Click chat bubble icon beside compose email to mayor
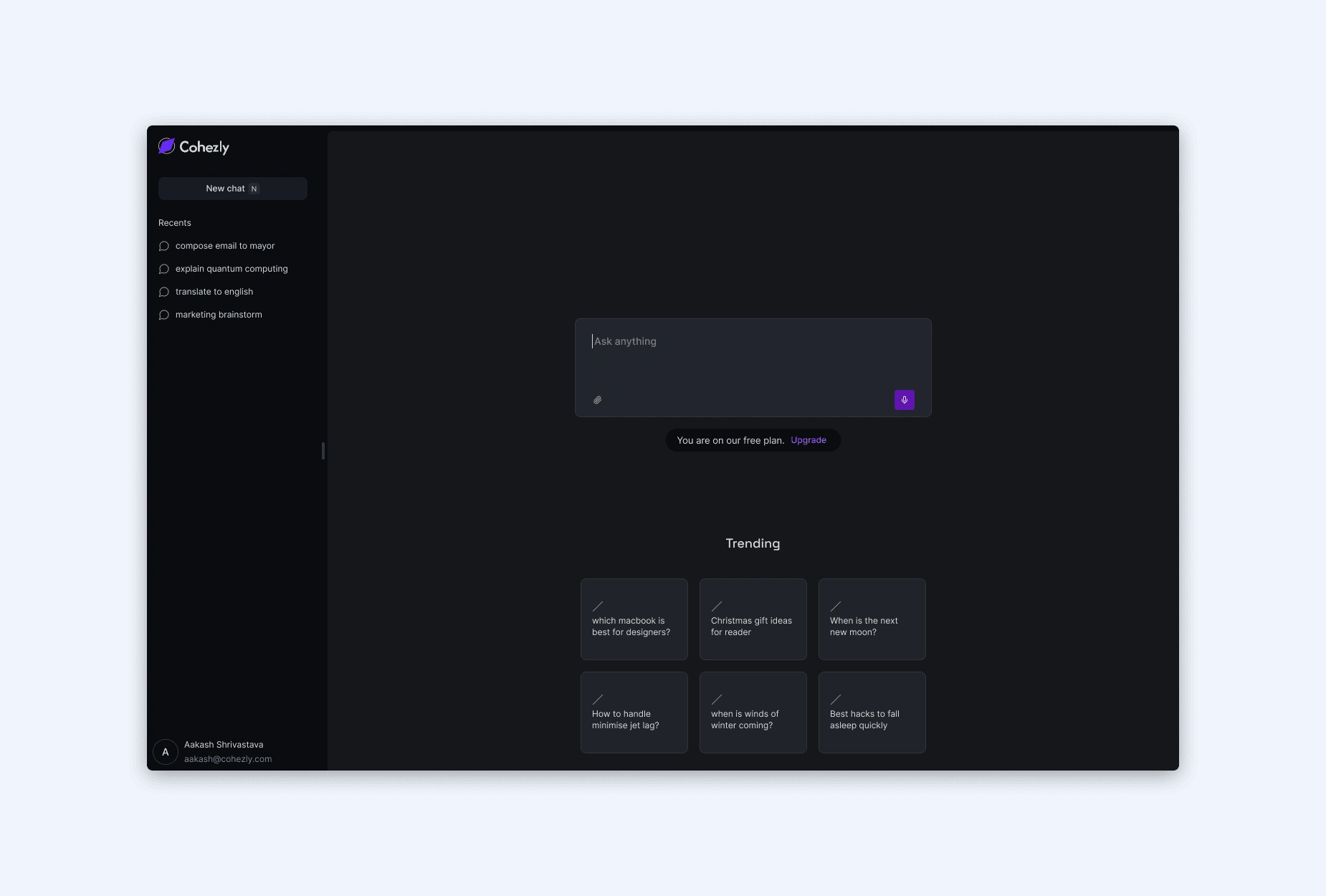This screenshot has height=896, width=1326. [164, 246]
